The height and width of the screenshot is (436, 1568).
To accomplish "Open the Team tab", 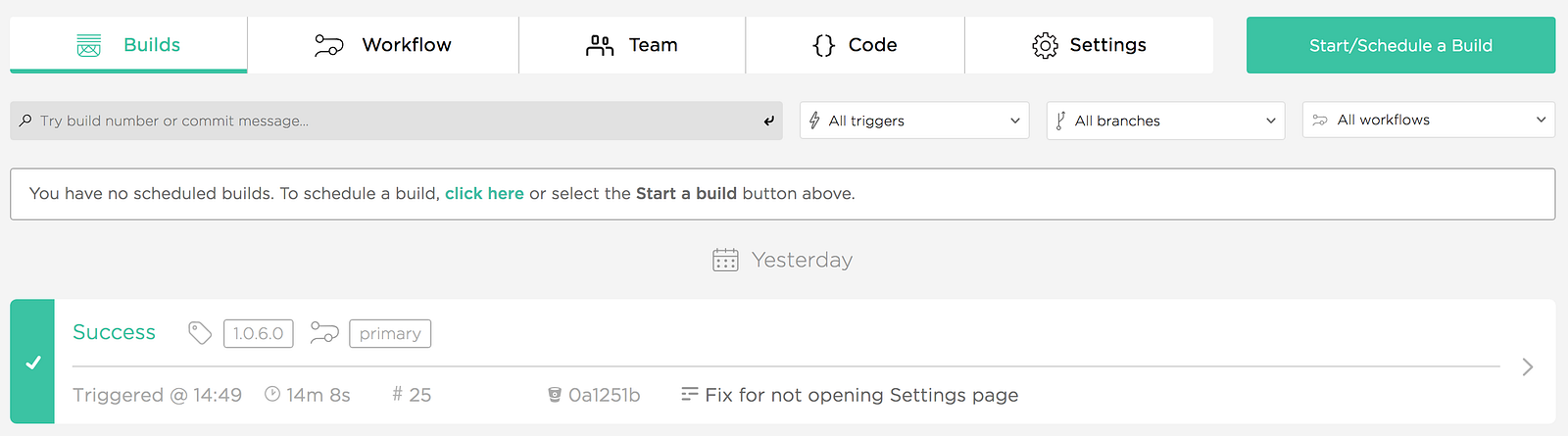I will click(x=632, y=45).
